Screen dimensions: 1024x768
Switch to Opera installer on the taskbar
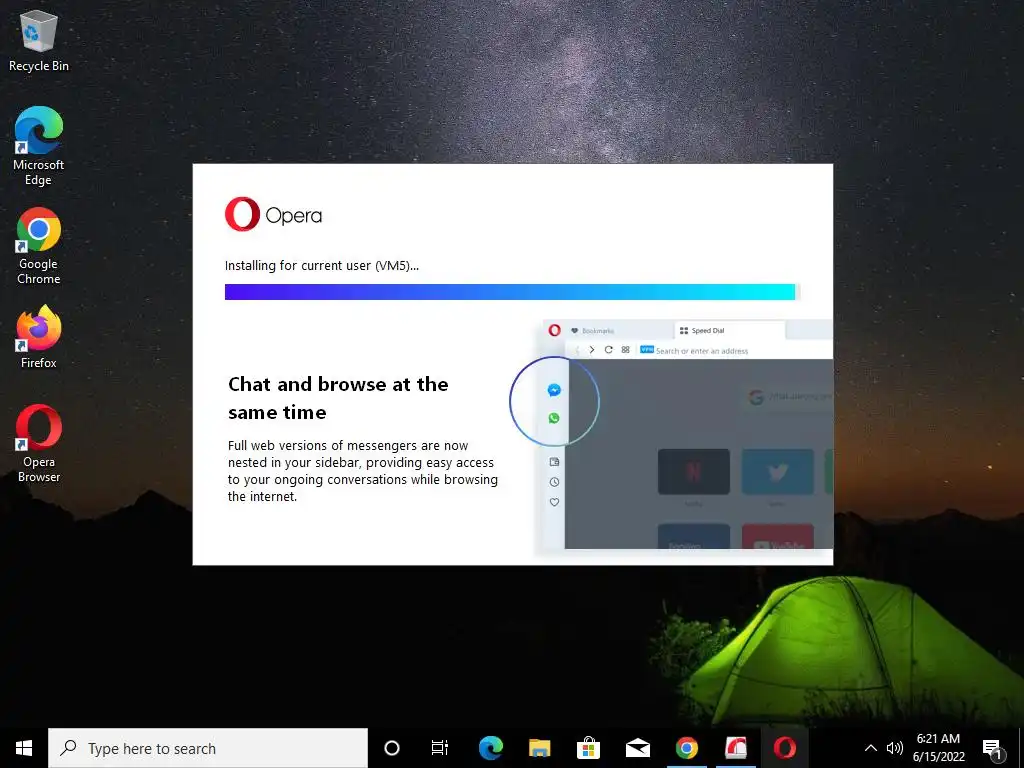[785, 748]
